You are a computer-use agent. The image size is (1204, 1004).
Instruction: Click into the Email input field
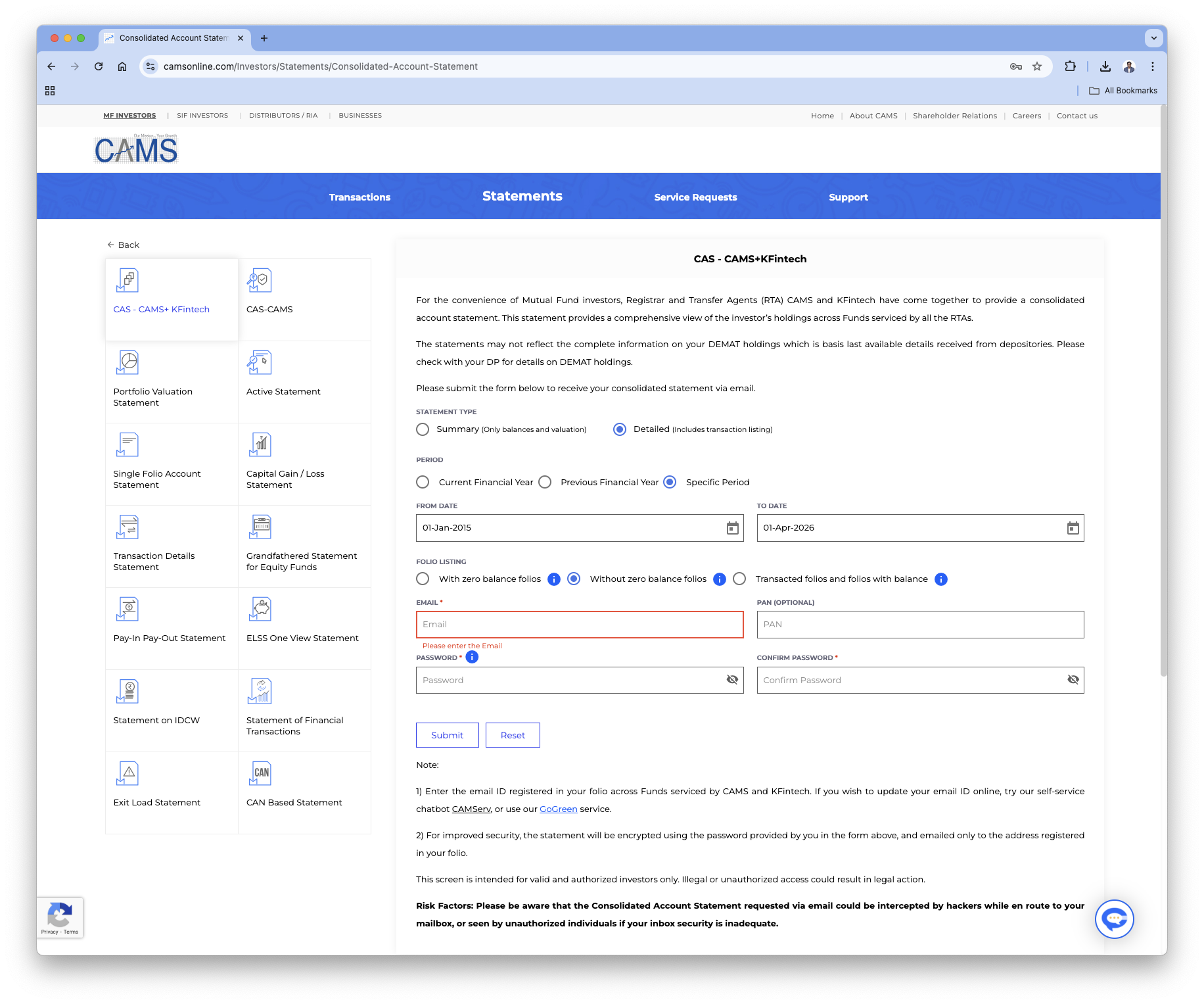579,625
